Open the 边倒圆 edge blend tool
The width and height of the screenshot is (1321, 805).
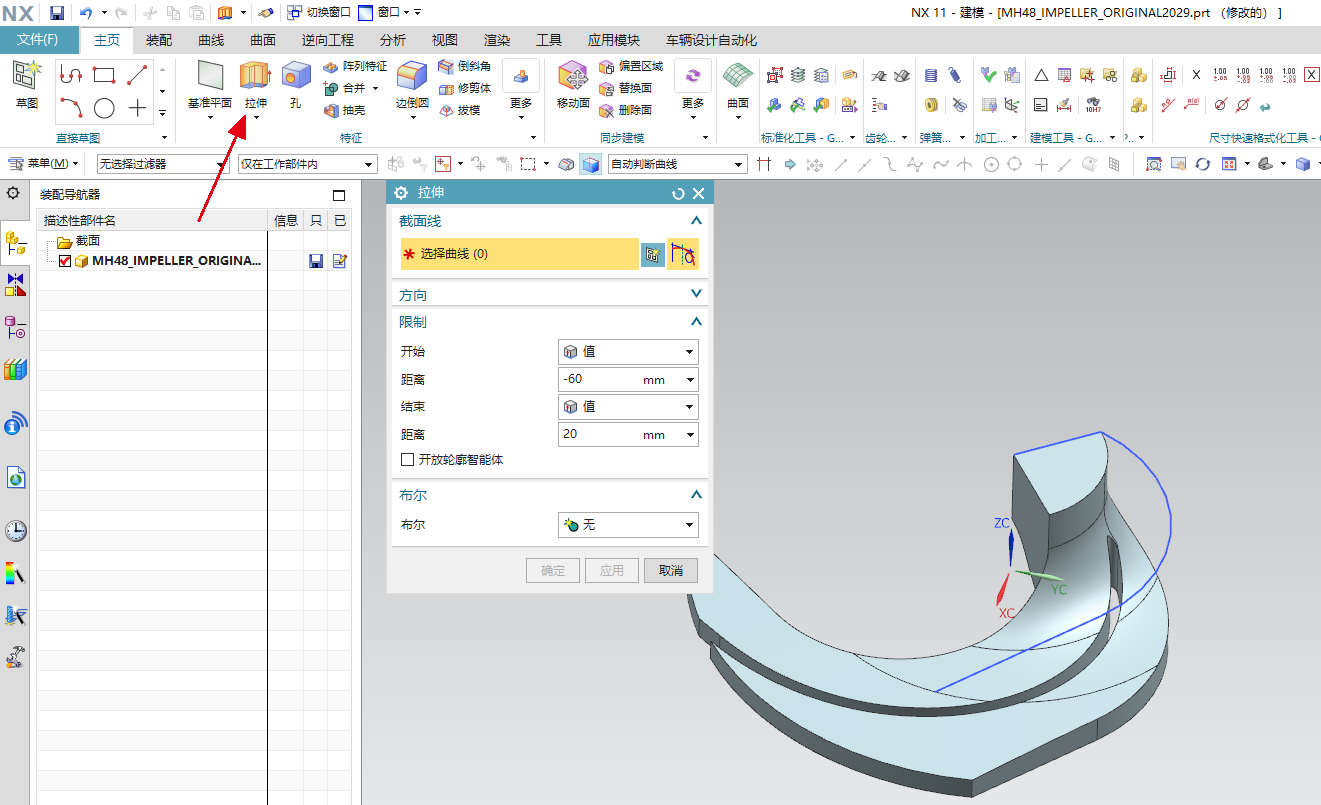point(412,77)
